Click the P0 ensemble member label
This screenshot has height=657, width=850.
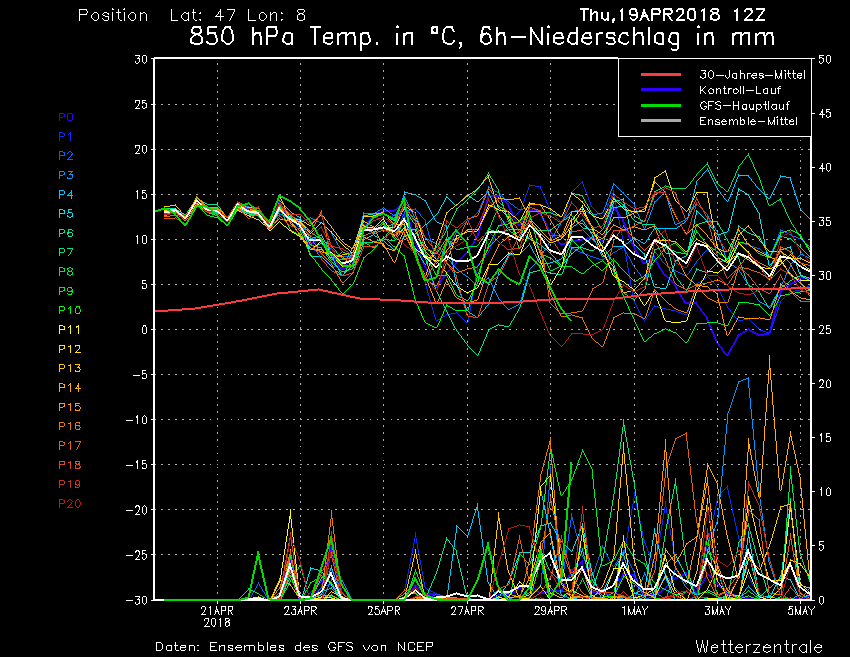[66, 117]
